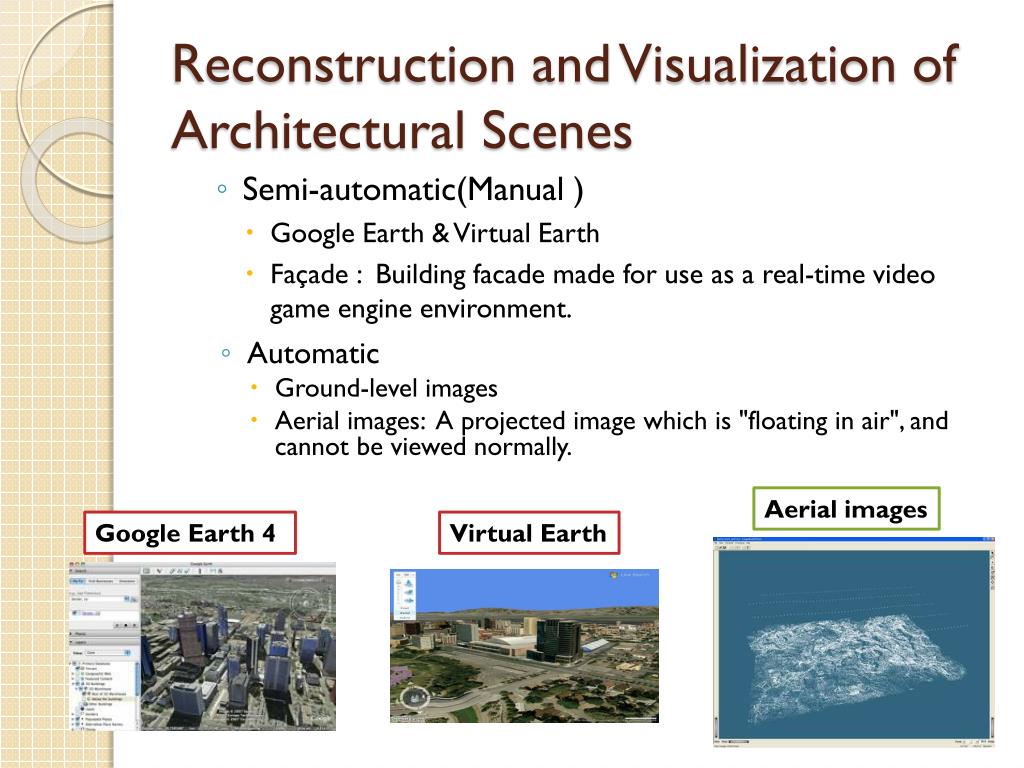Switch to Find Businesses tab in Google Earth
This screenshot has width=1024, height=768.
point(101,581)
